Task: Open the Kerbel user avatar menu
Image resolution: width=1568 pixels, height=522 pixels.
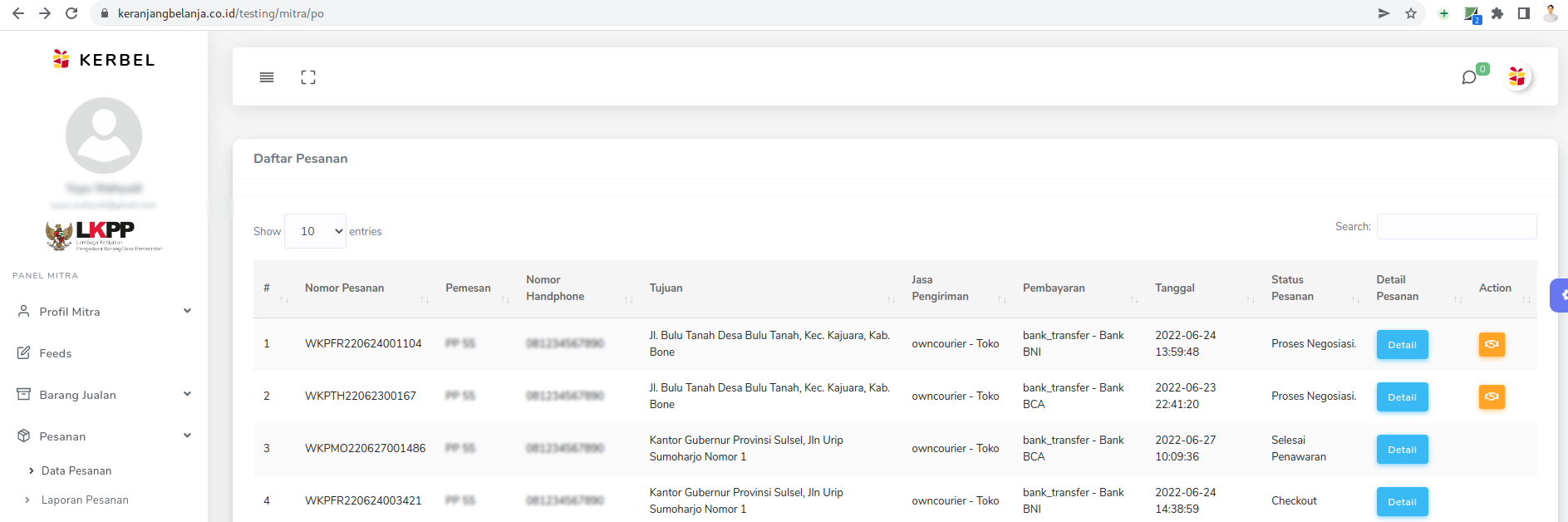Action: tap(1517, 77)
